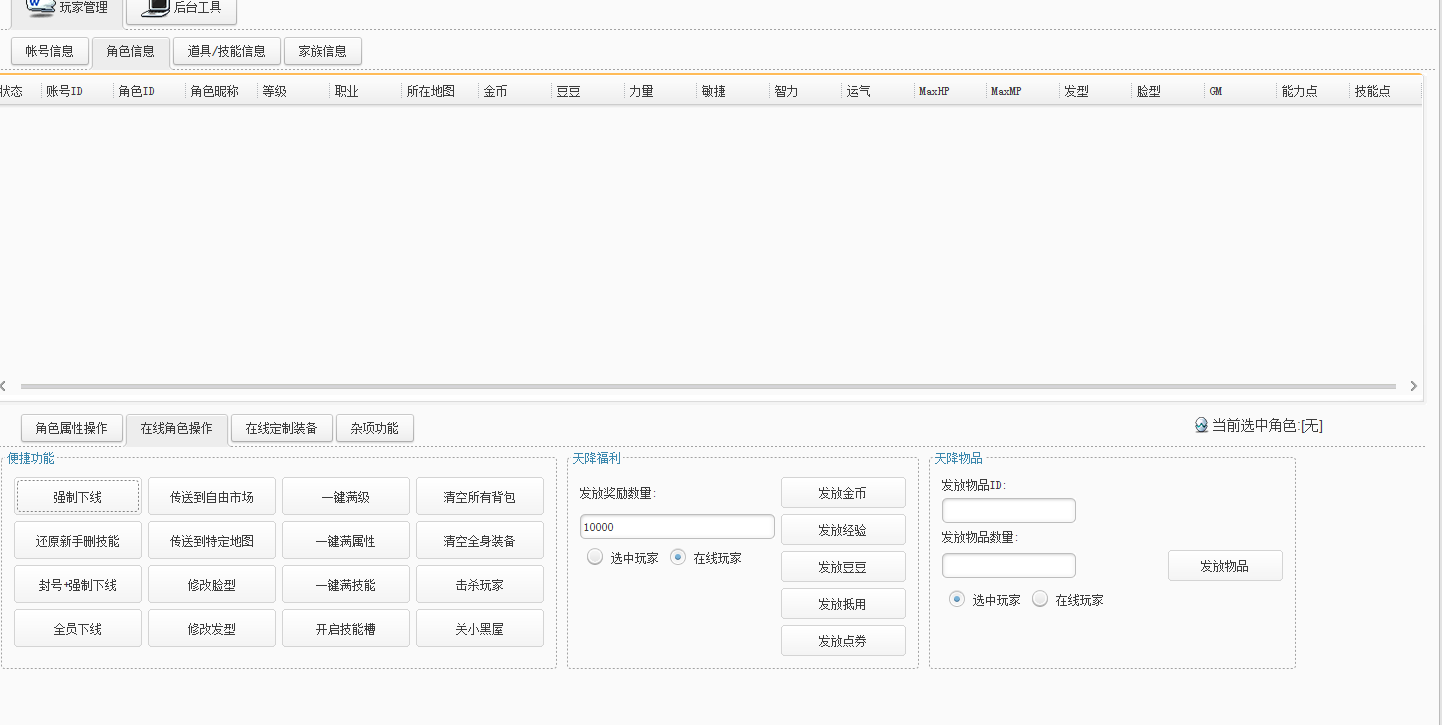Click the GM column header
The height and width of the screenshot is (725, 1442).
pos(1241,91)
